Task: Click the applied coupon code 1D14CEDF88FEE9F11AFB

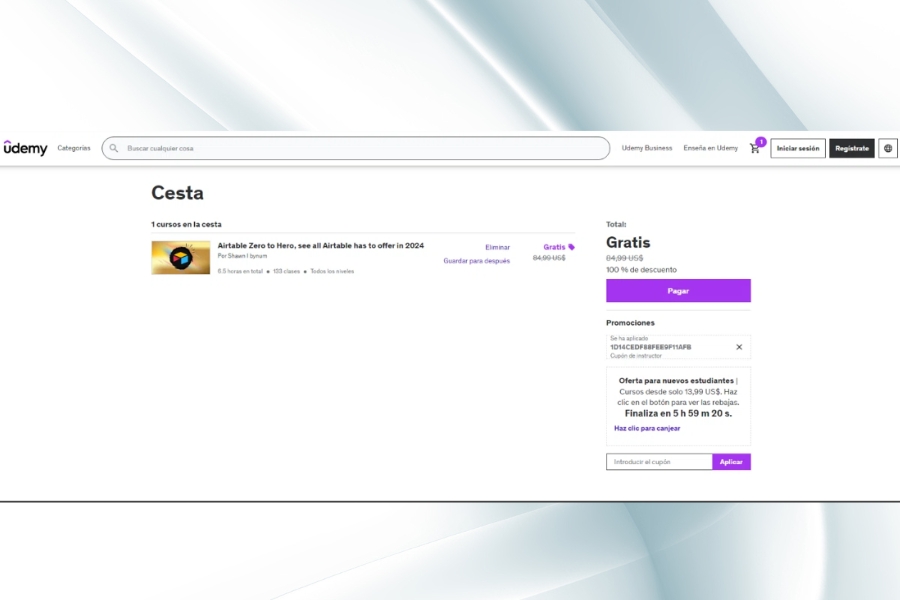Action: click(651, 347)
